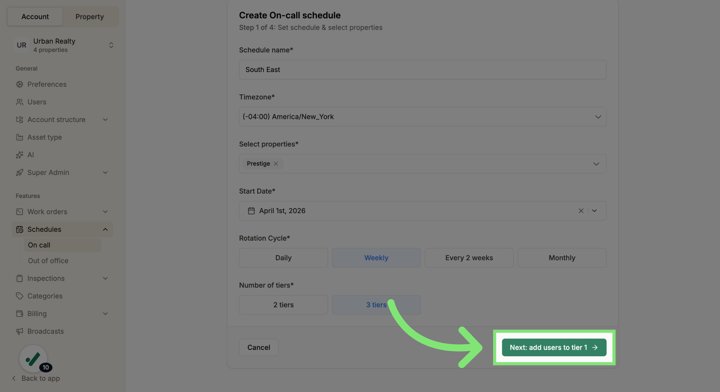Click the Schedules calendar icon in the sidebar
720x392 pixels.
pos(19,229)
